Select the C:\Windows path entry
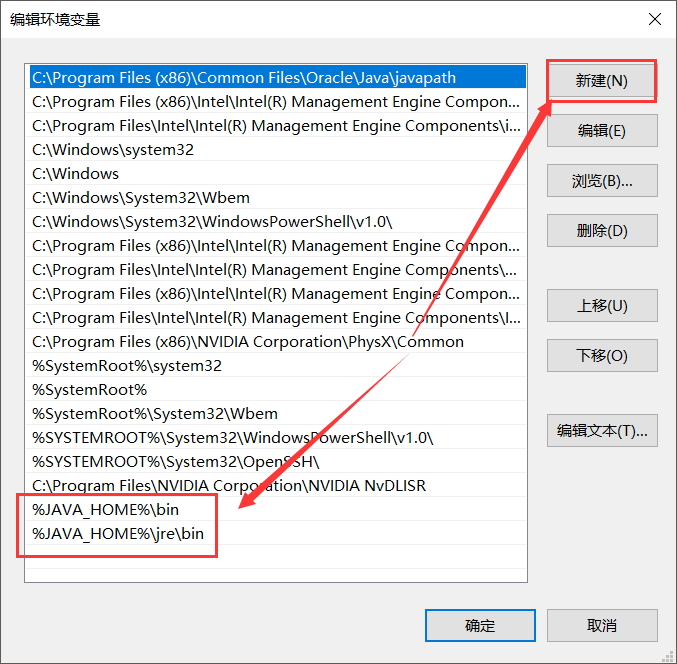 point(76,174)
